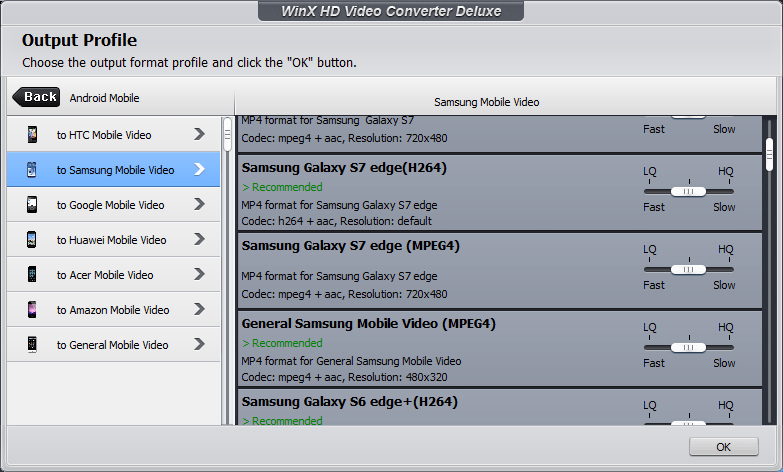Select to Samsung Mobile Video category
783x472 pixels.
pos(113,169)
